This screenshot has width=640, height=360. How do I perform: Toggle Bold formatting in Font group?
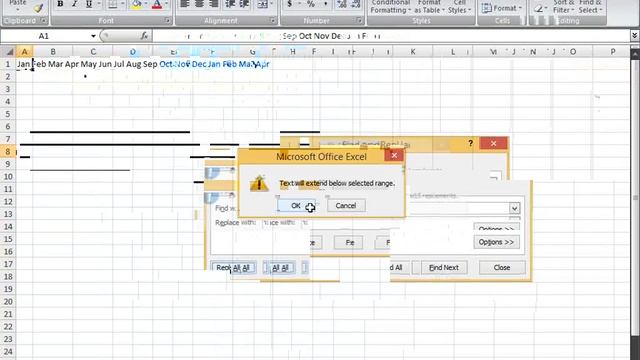click(x=60, y=4)
